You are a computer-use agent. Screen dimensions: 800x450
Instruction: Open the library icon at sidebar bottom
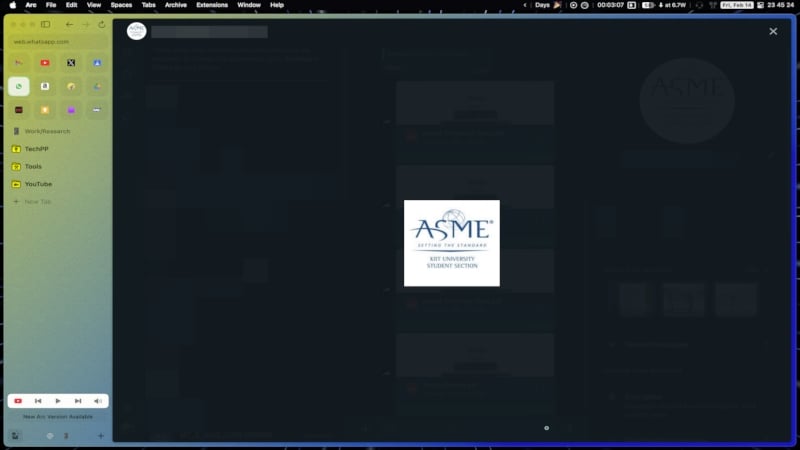(x=15, y=436)
